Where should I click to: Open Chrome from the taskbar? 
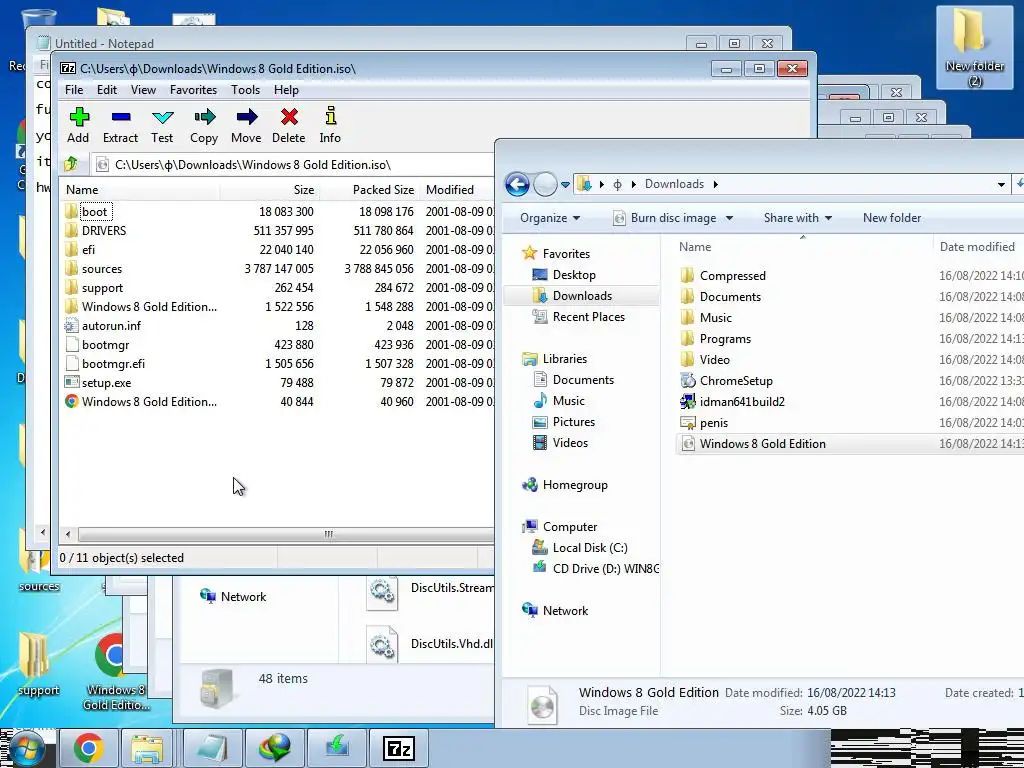[89, 748]
